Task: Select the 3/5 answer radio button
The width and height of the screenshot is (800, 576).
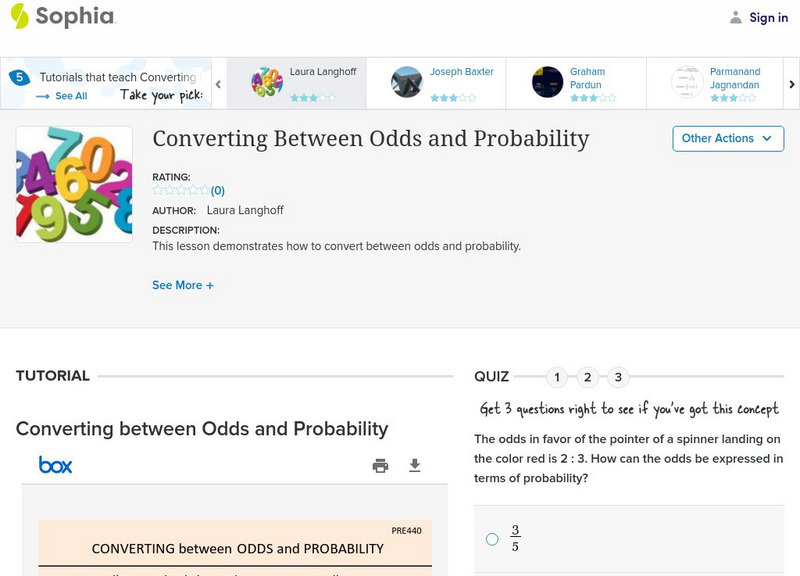Action: (492, 539)
